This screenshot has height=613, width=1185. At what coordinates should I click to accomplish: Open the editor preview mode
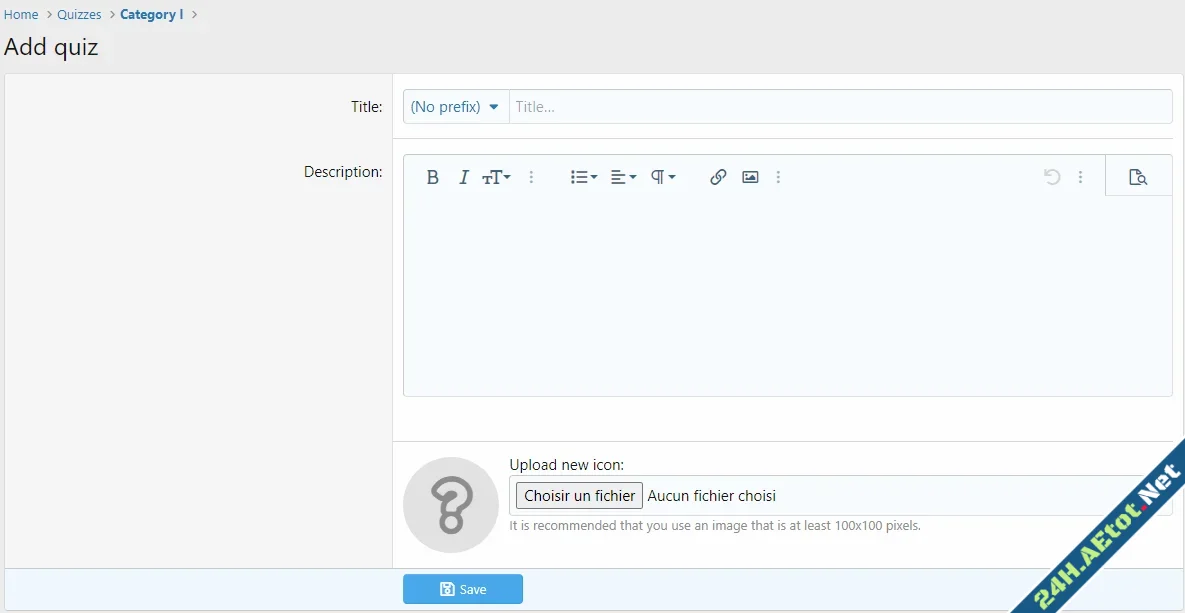click(x=1137, y=177)
